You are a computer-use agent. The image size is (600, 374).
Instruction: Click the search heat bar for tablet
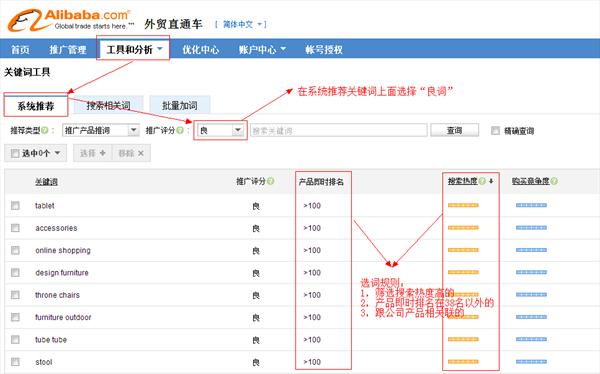coord(463,206)
